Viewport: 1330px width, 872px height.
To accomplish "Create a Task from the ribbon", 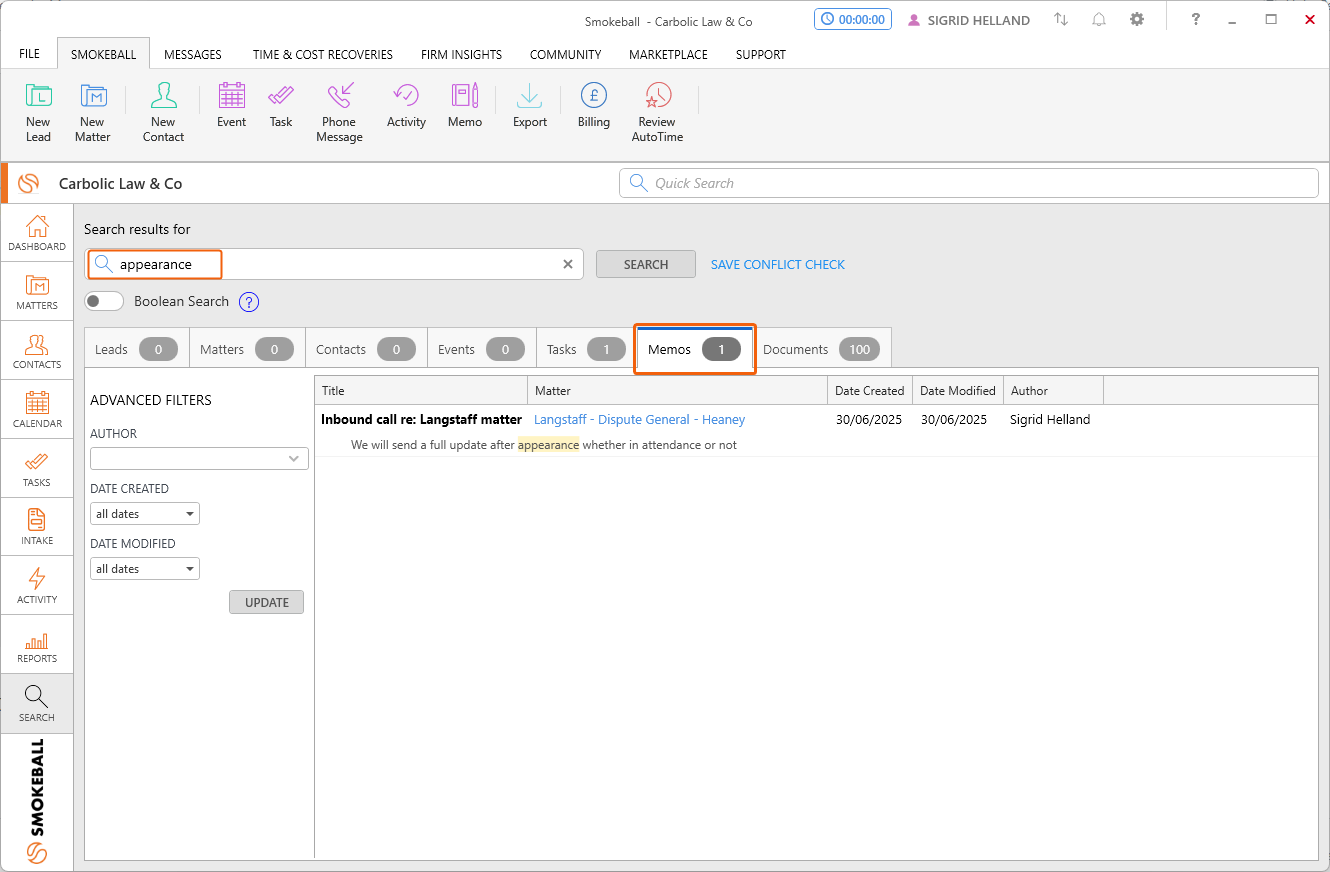I will pyautogui.click(x=281, y=105).
